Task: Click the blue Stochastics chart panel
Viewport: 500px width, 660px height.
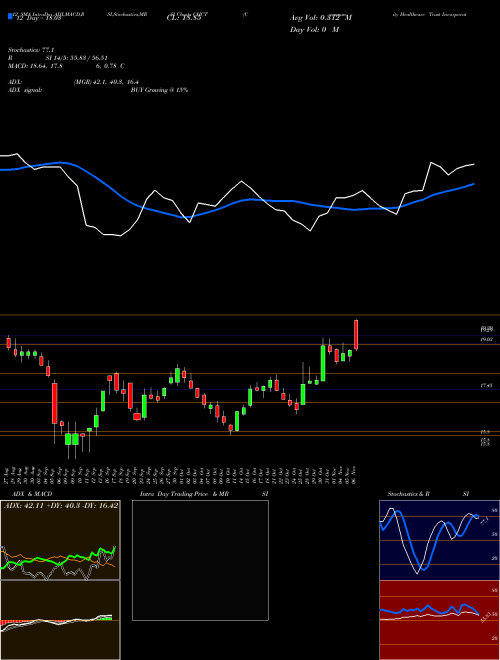Action: (439, 540)
